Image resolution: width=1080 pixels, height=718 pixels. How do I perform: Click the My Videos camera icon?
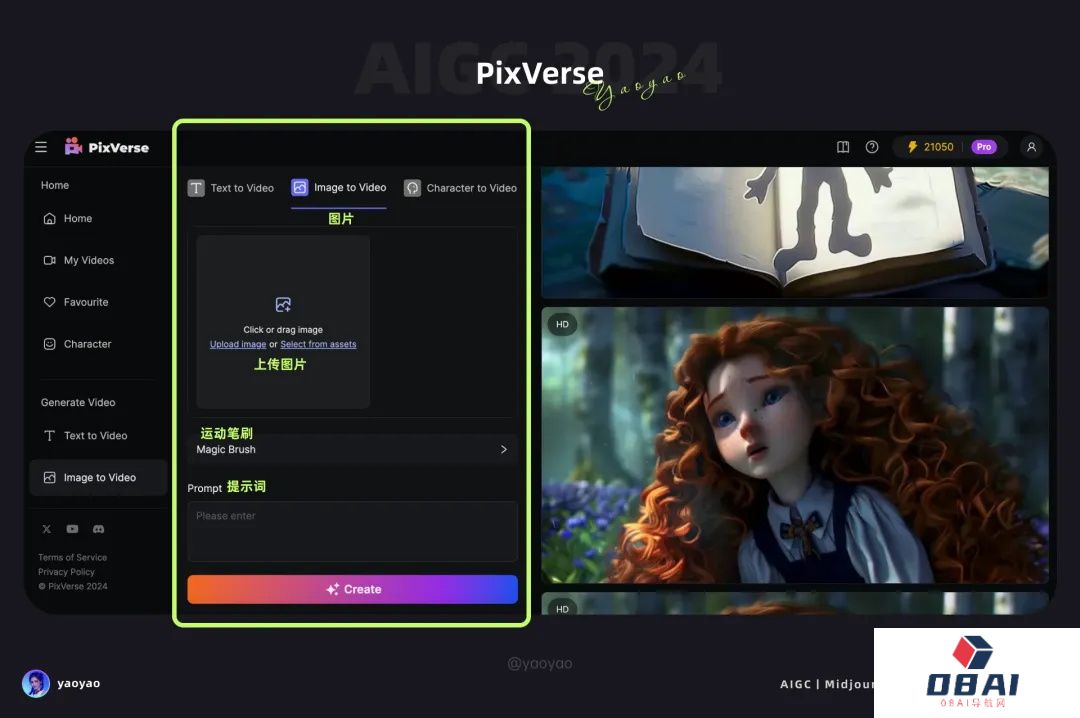point(50,260)
